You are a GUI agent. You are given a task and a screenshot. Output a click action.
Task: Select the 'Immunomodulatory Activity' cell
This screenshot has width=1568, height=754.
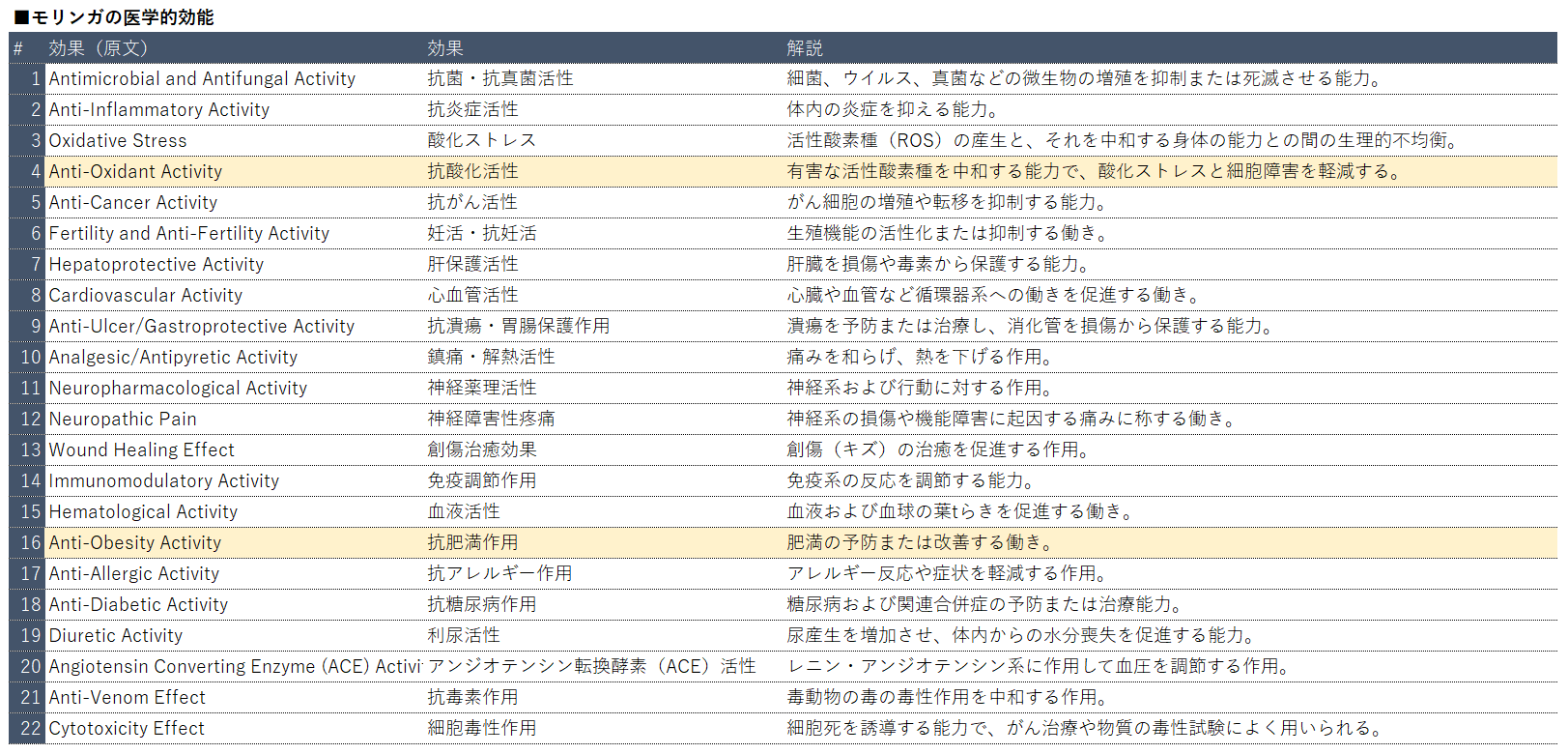click(235, 481)
